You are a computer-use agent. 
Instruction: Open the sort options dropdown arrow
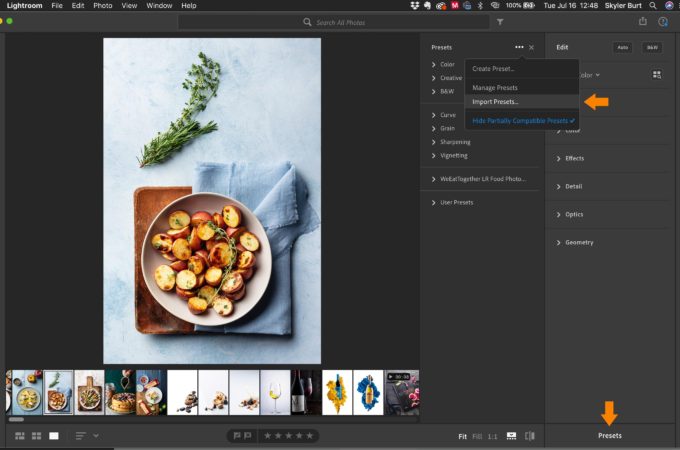coord(96,436)
